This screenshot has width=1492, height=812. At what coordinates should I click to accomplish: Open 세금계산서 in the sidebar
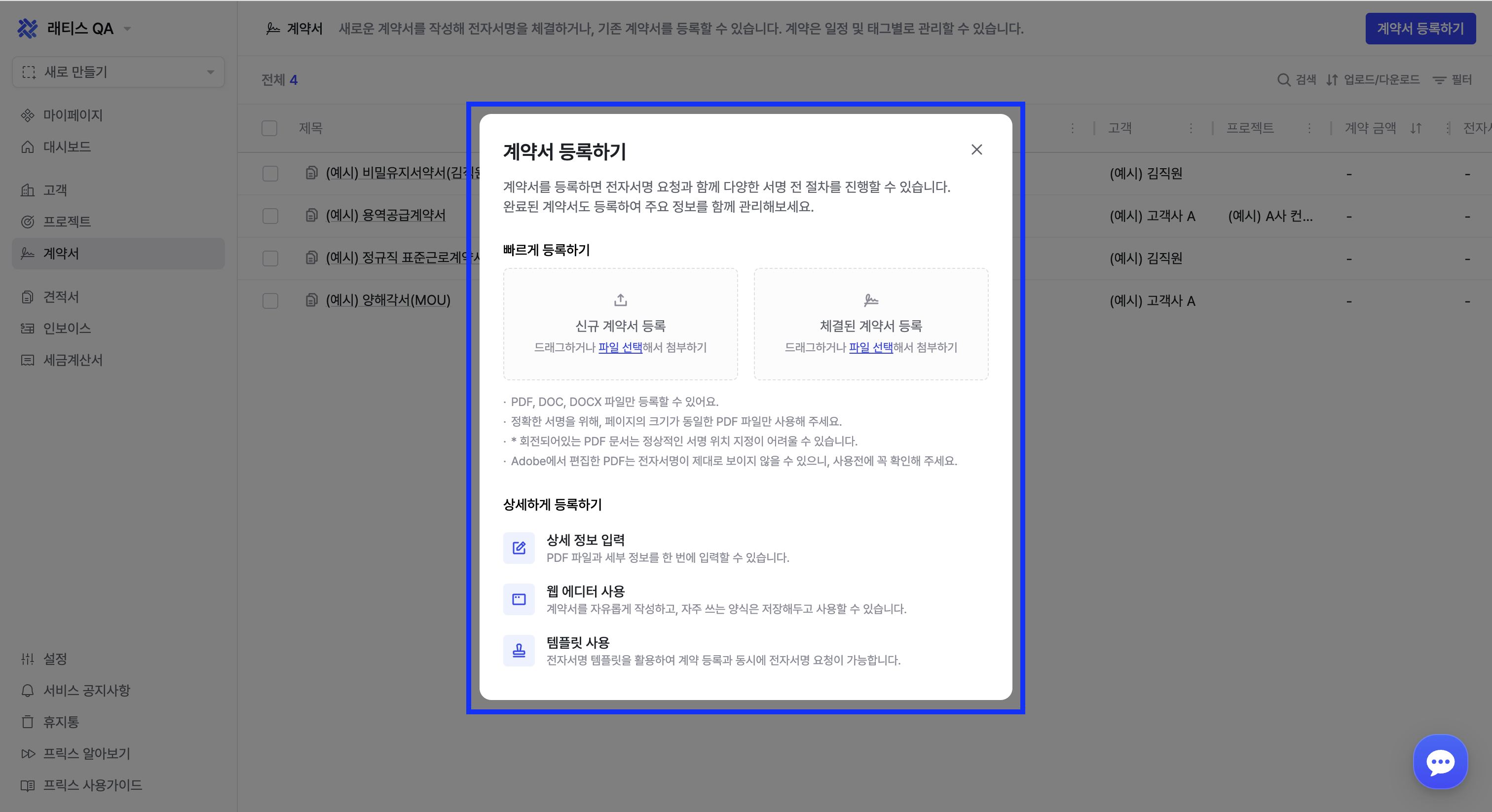[x=73, y=360]
